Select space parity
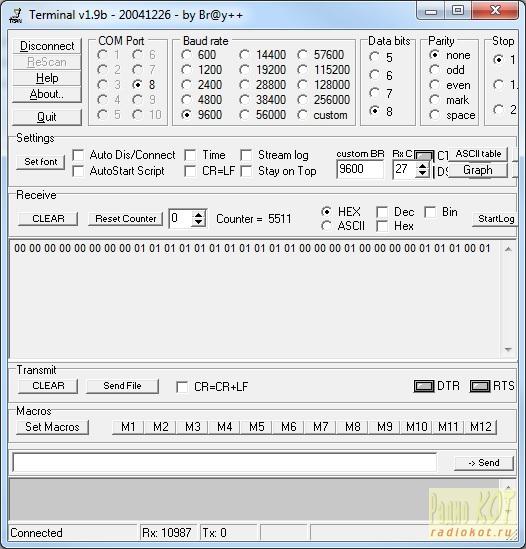 click(434, 115)
